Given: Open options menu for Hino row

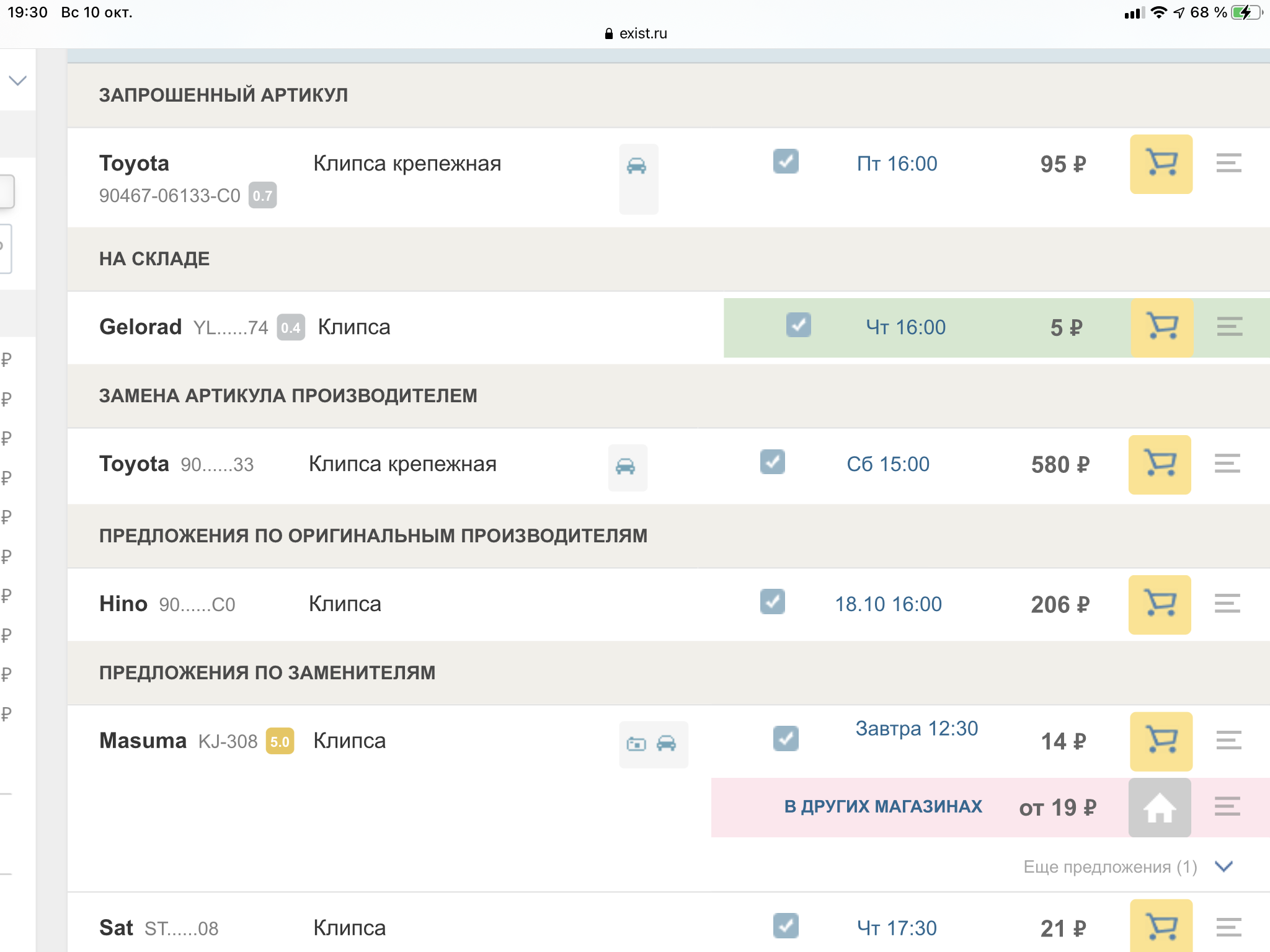Looking at the screenshot, I should (1227, 603).
